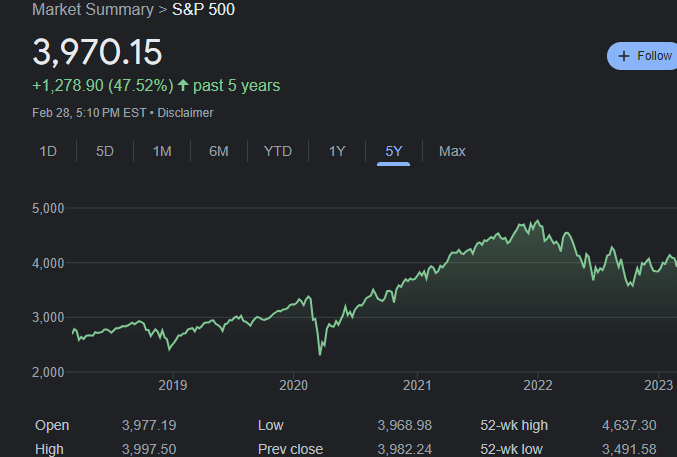Click the 52-wk high value 4,637.30
The image size is (677, 457).
click(x=629, y=425)
